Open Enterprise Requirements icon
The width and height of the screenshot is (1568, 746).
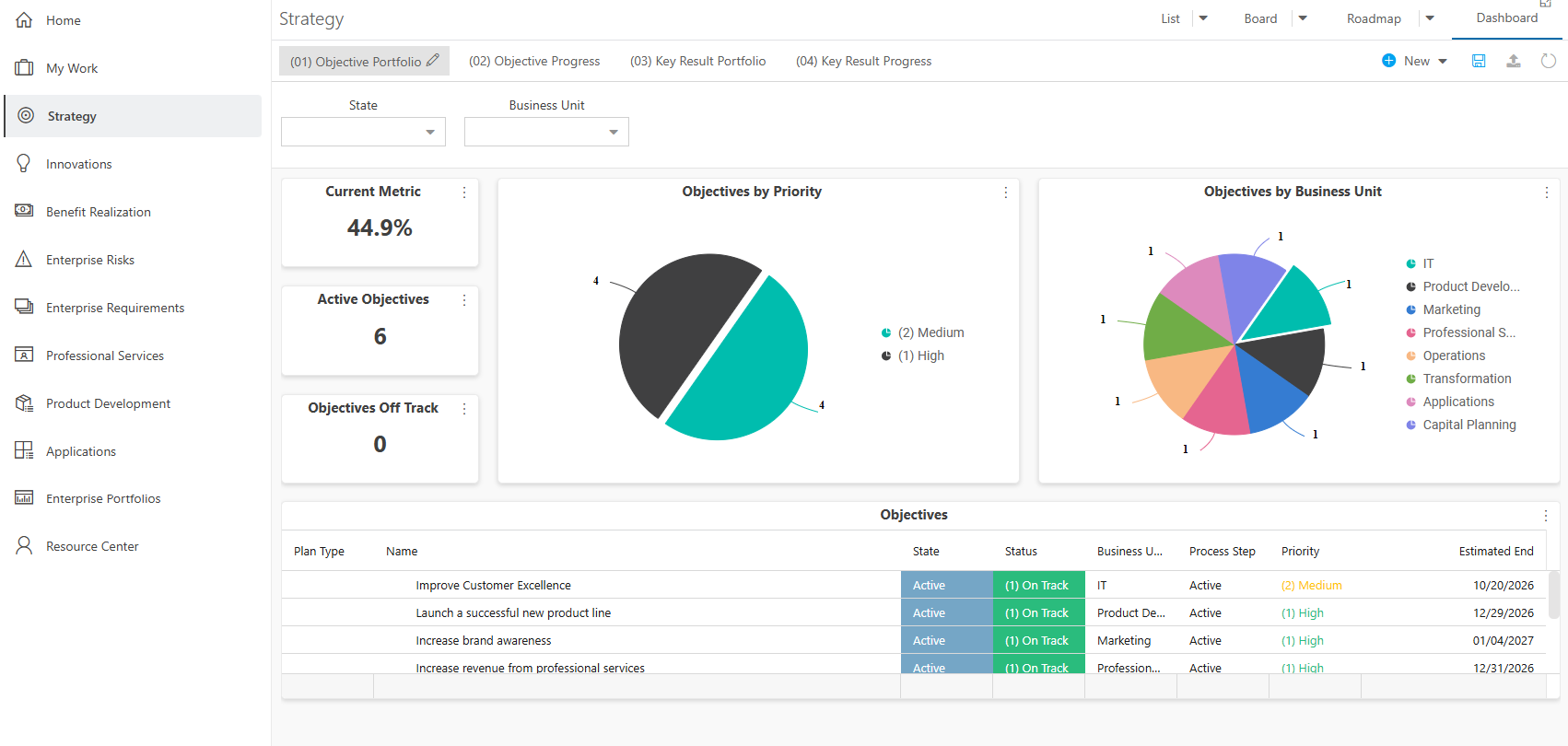pyautogui.click(x=24, y=307)
